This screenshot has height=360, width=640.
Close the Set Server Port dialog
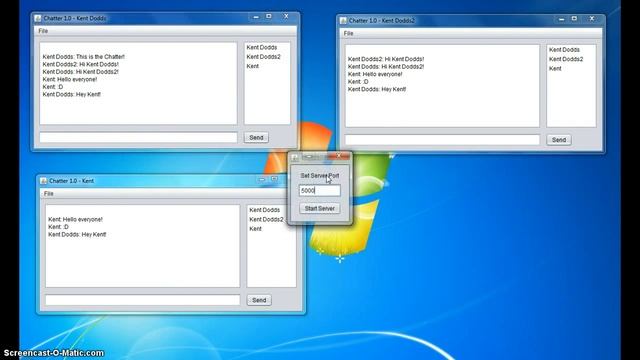click(x=338, y=156)
